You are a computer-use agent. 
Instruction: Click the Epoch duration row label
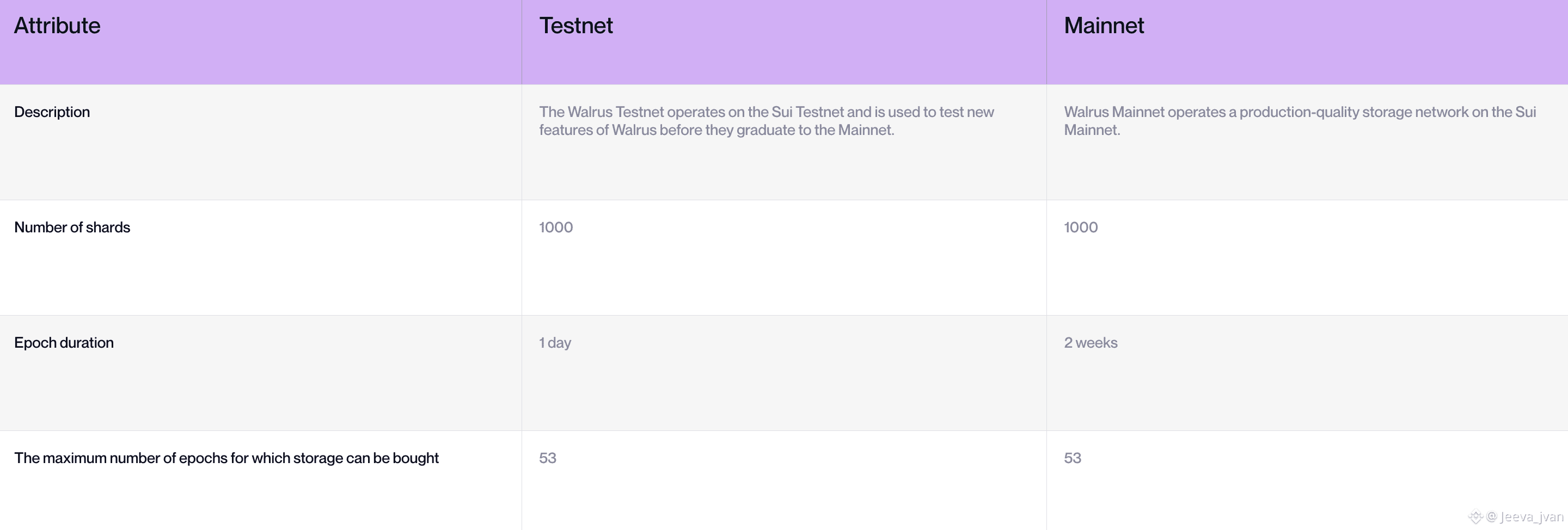64,343
